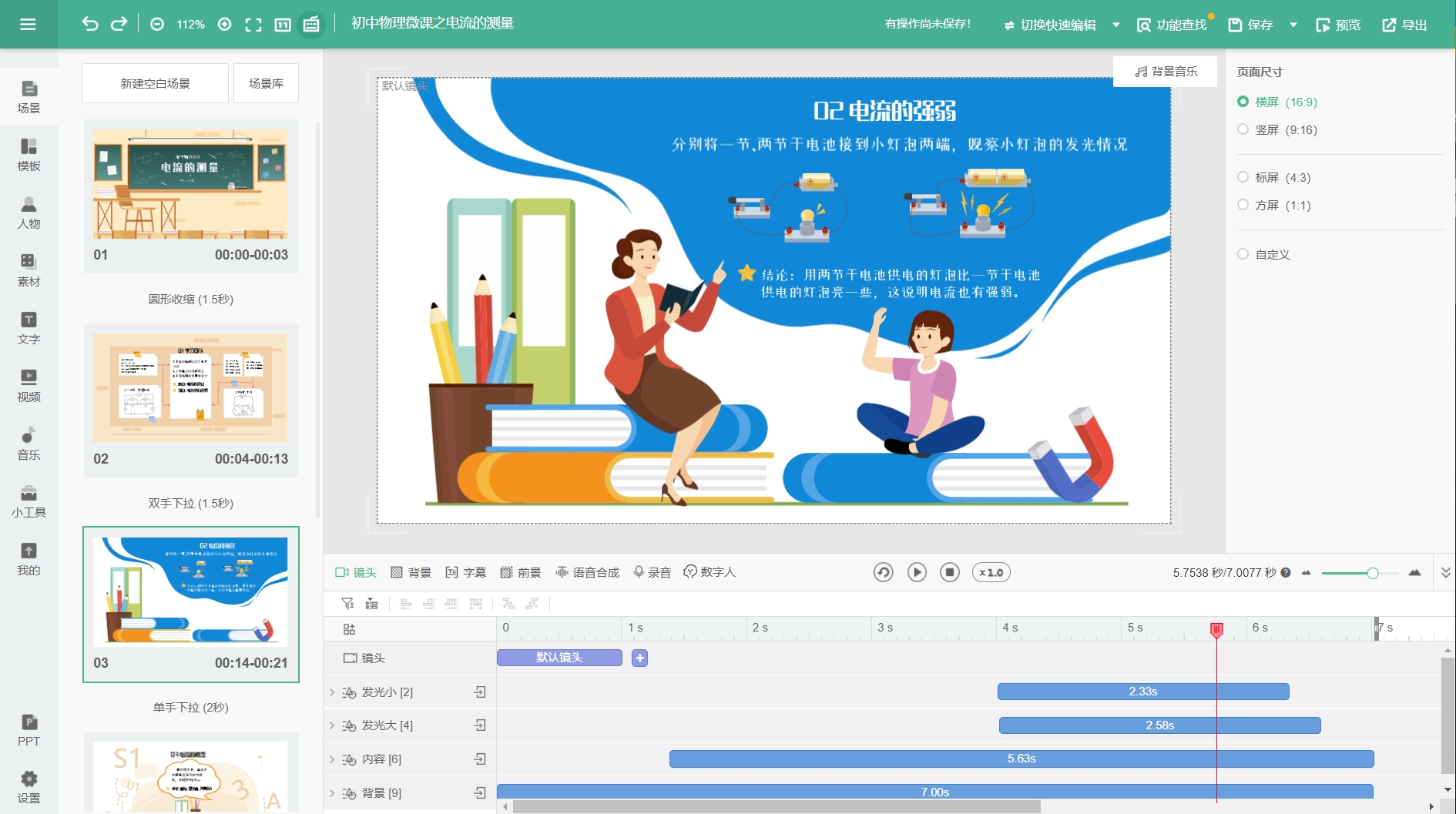
Task: Open the Settings (设置) panel
Action: [x=29, y=787]
